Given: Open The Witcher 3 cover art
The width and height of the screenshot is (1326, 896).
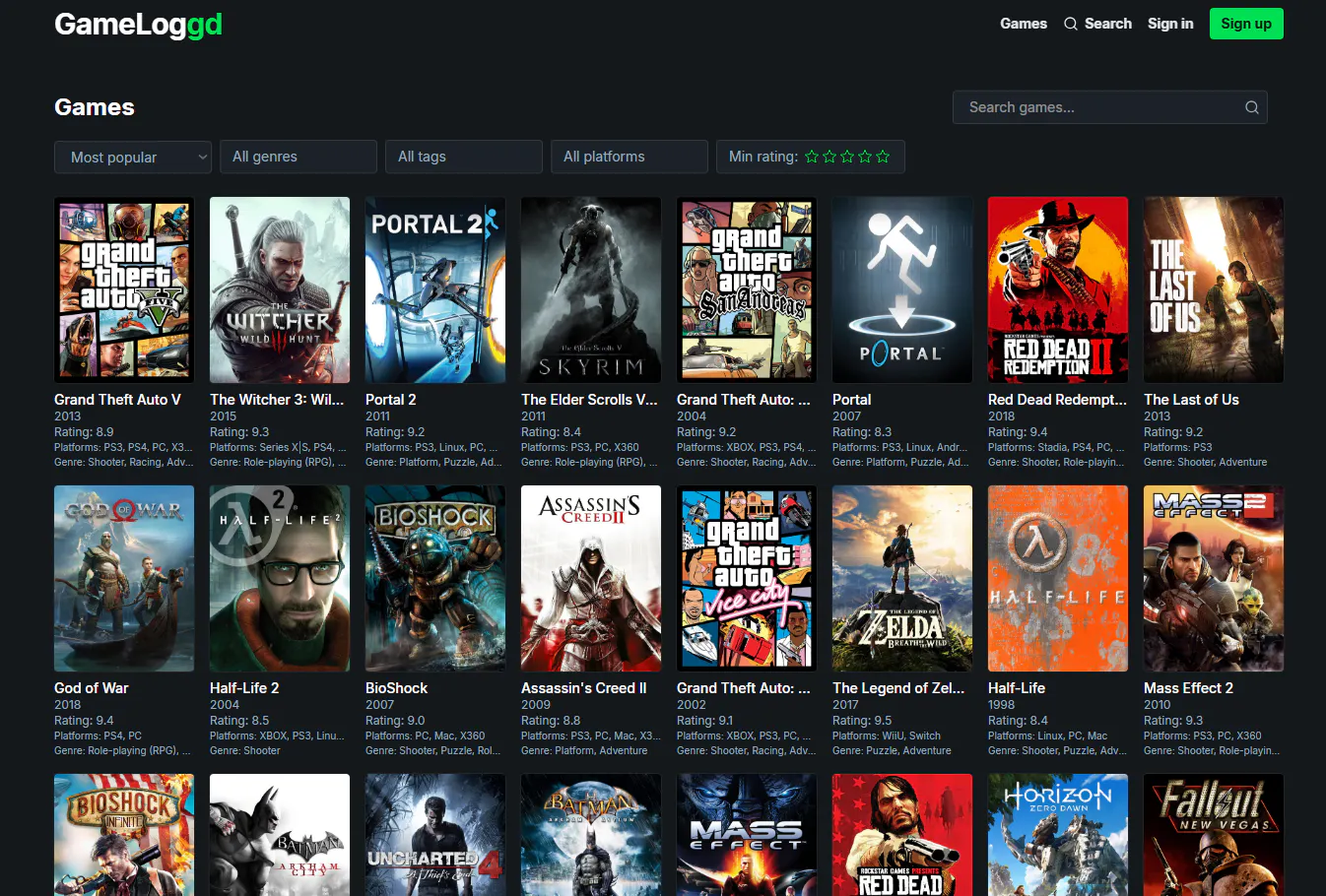Looking at the screenshot, I should tap(280, 289).
